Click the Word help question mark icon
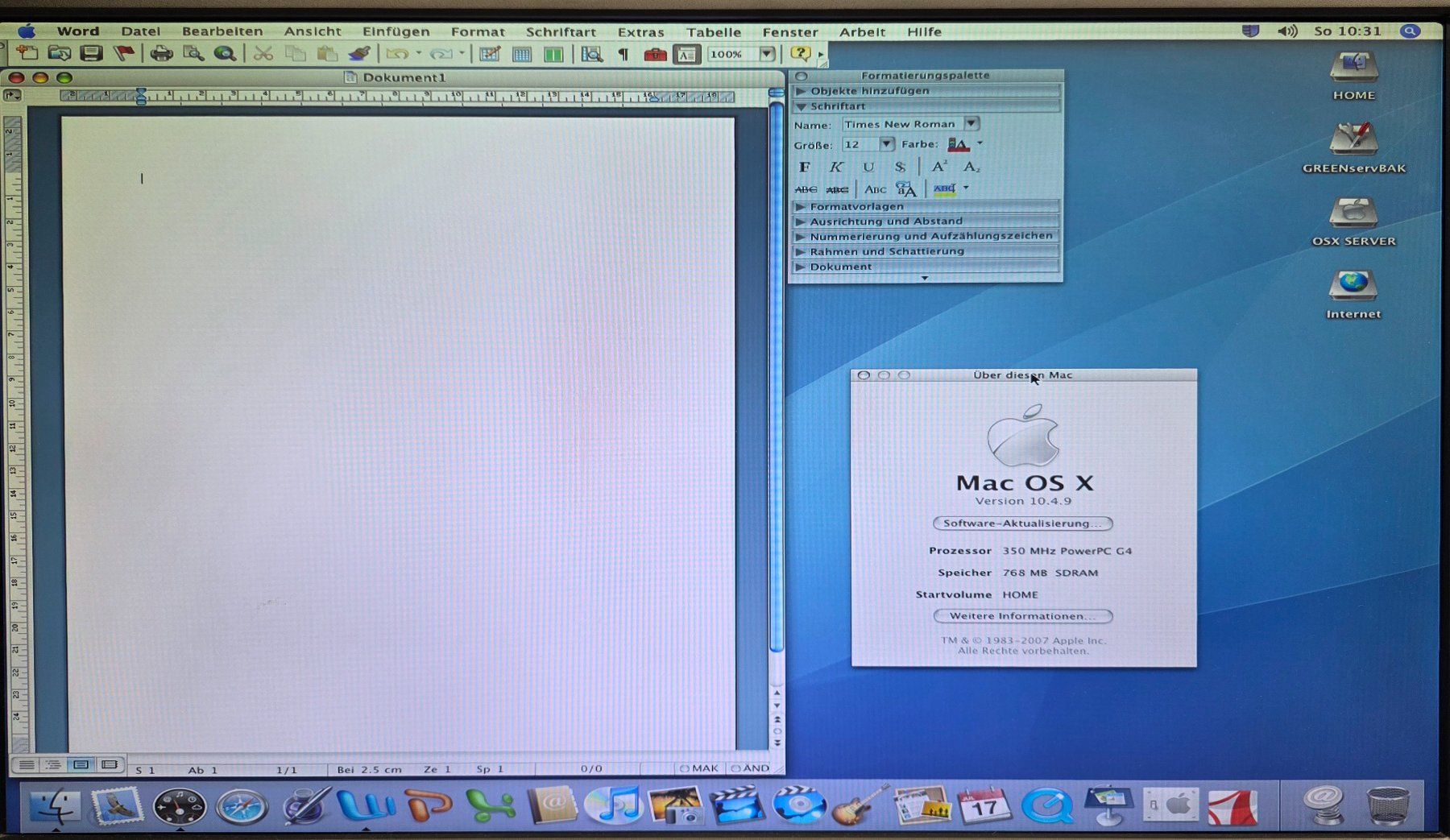Screen dimensions: 1450x840 tap(800, 54)
